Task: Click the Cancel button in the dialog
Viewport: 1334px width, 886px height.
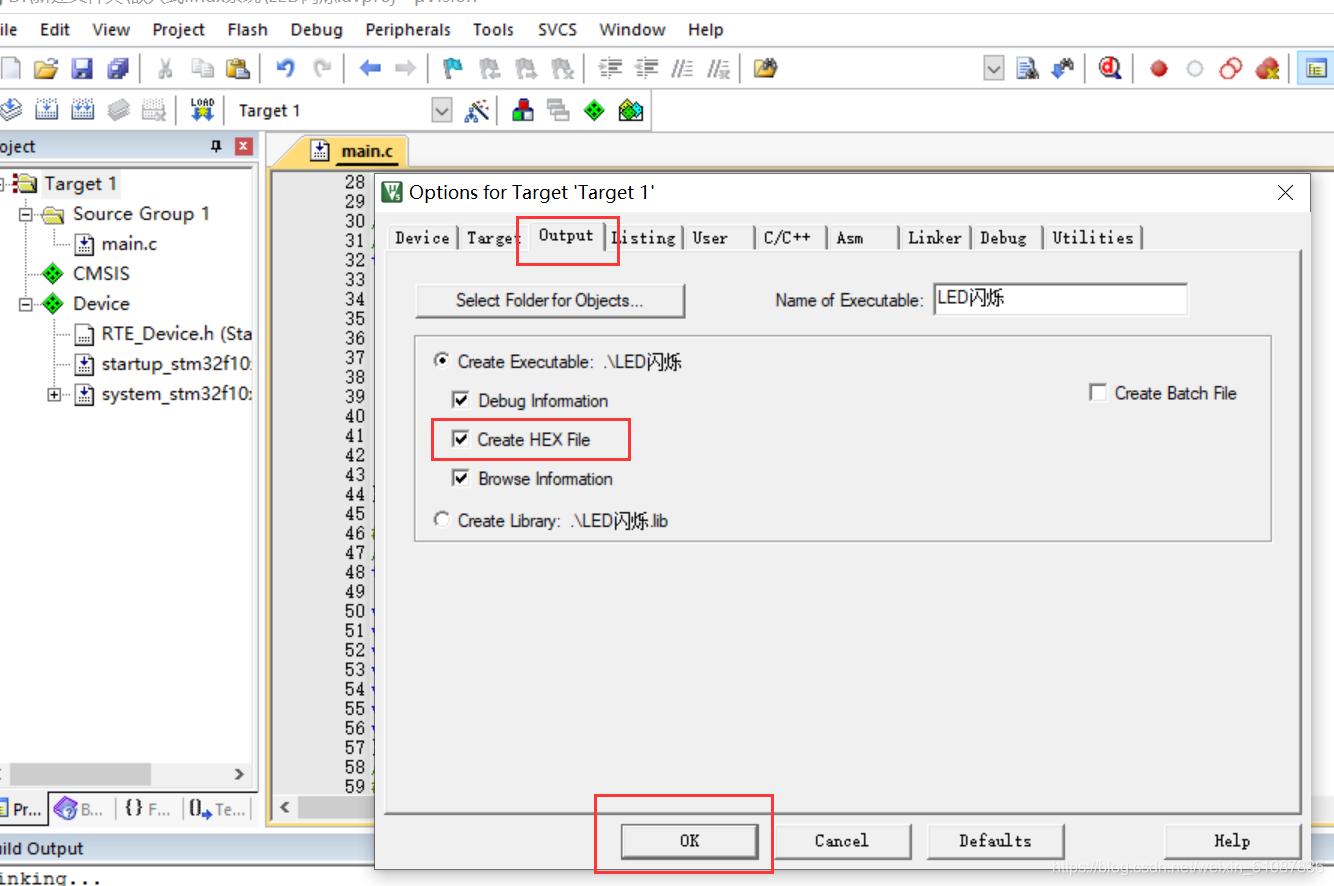Action: coord(842,840)
